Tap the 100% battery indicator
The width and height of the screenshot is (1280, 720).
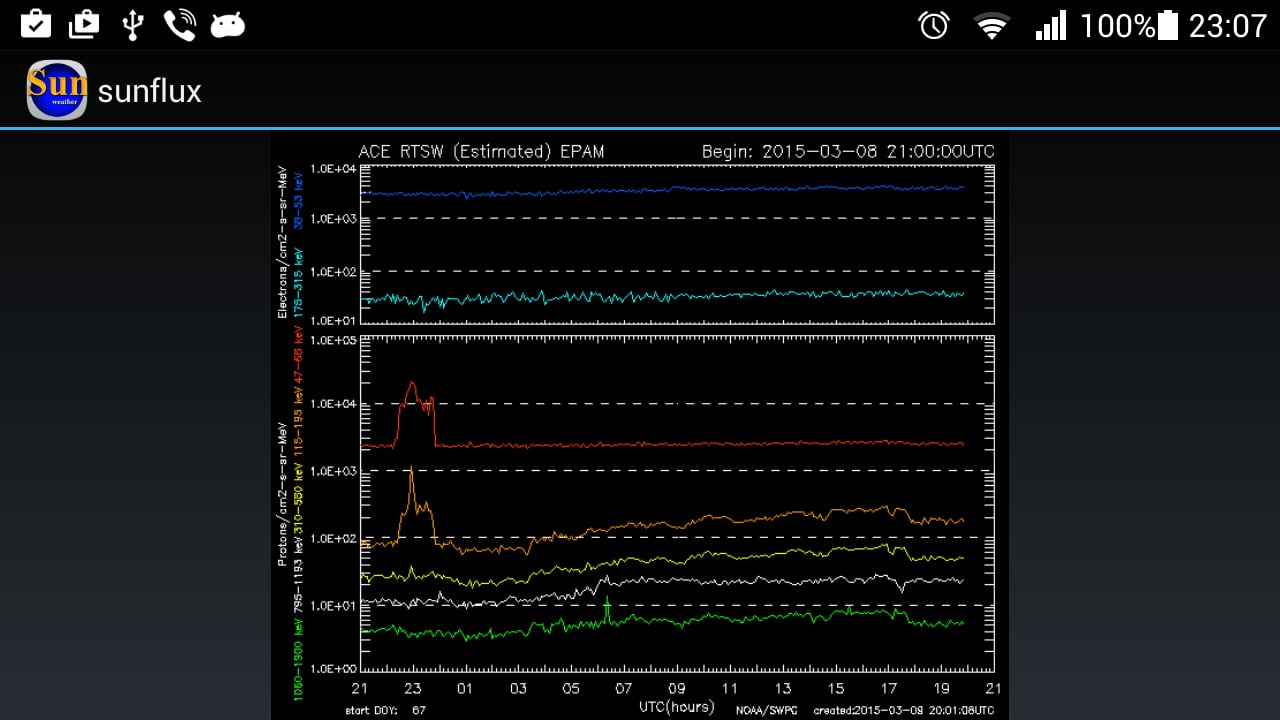point(1129,25)
